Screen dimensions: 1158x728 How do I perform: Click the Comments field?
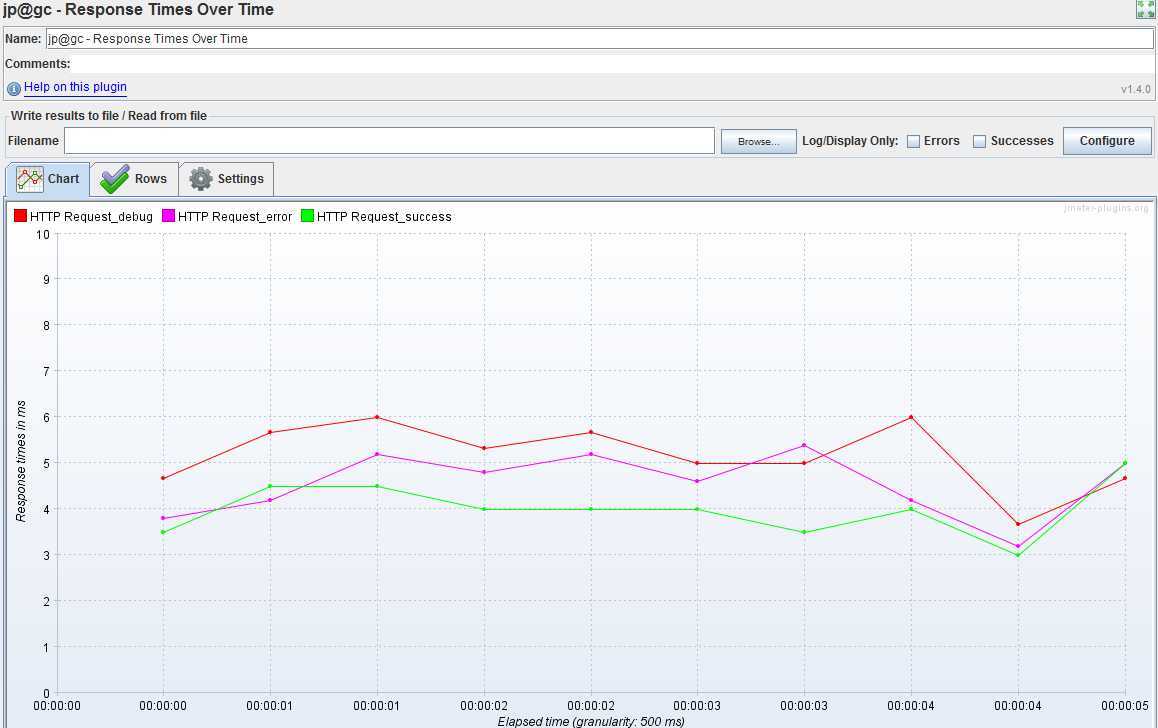(x=613, y=63)
